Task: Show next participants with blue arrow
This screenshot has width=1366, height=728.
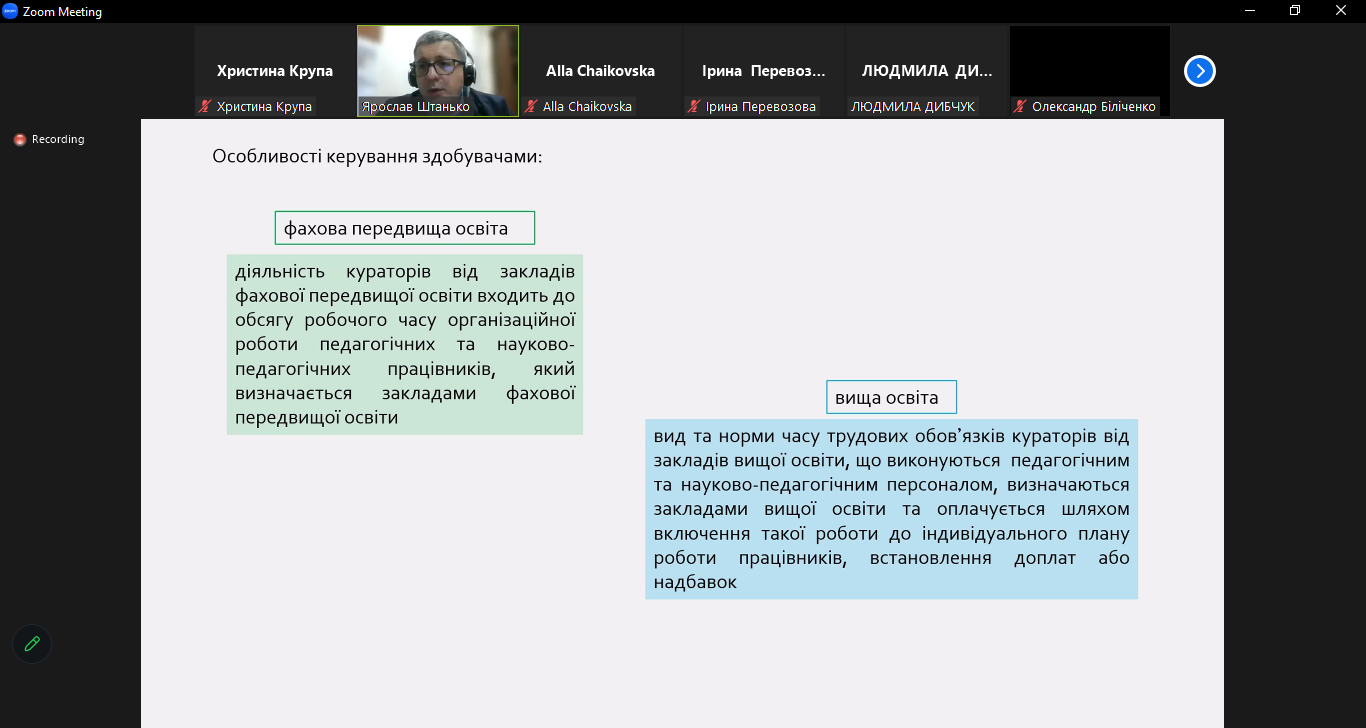Action: [x=1199, y=71]
